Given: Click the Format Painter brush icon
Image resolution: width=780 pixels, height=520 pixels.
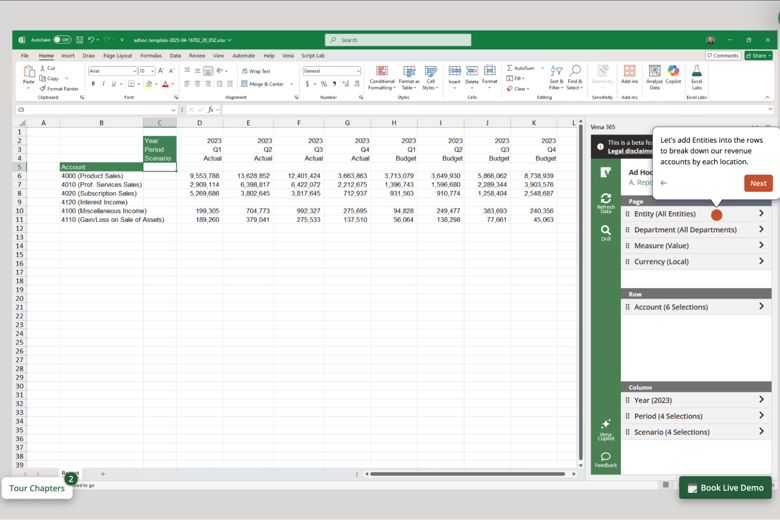Looking at the screenshot, I should click(43, 89).
